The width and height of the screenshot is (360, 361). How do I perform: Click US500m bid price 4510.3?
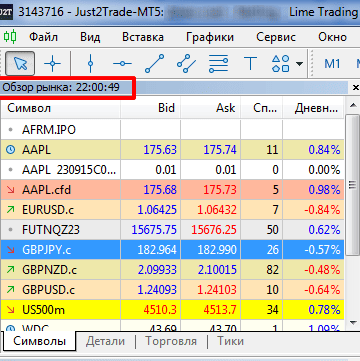point(160,310)
